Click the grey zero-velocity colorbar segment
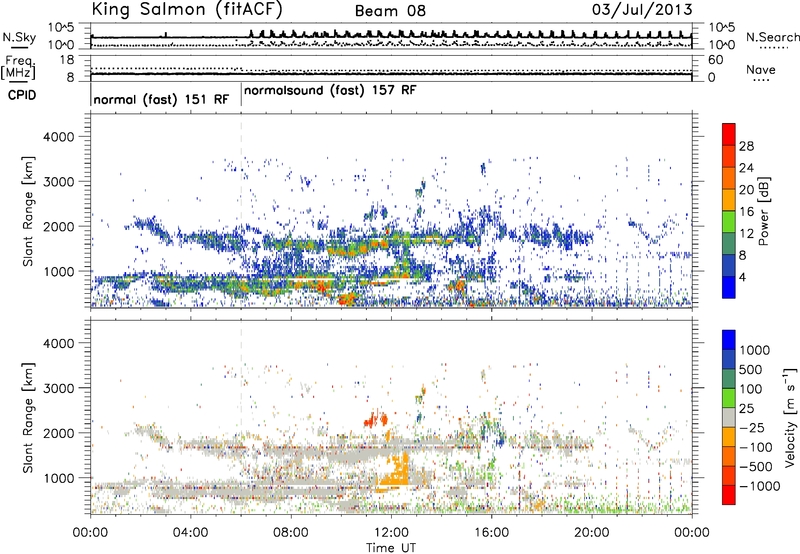This screenshot has width=800, height=554. coord(729,417)
